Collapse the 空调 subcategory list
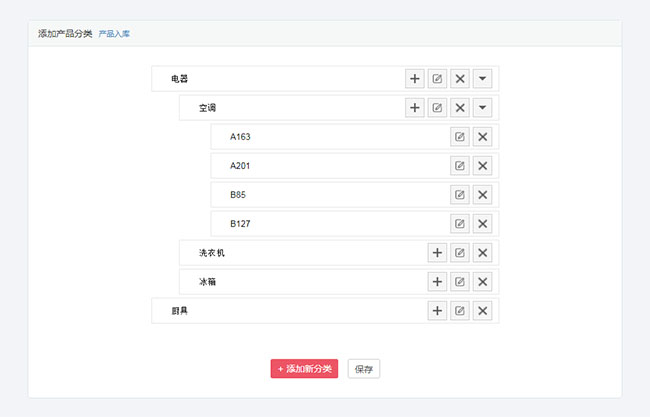650x417 pixels. pos(483,108)
